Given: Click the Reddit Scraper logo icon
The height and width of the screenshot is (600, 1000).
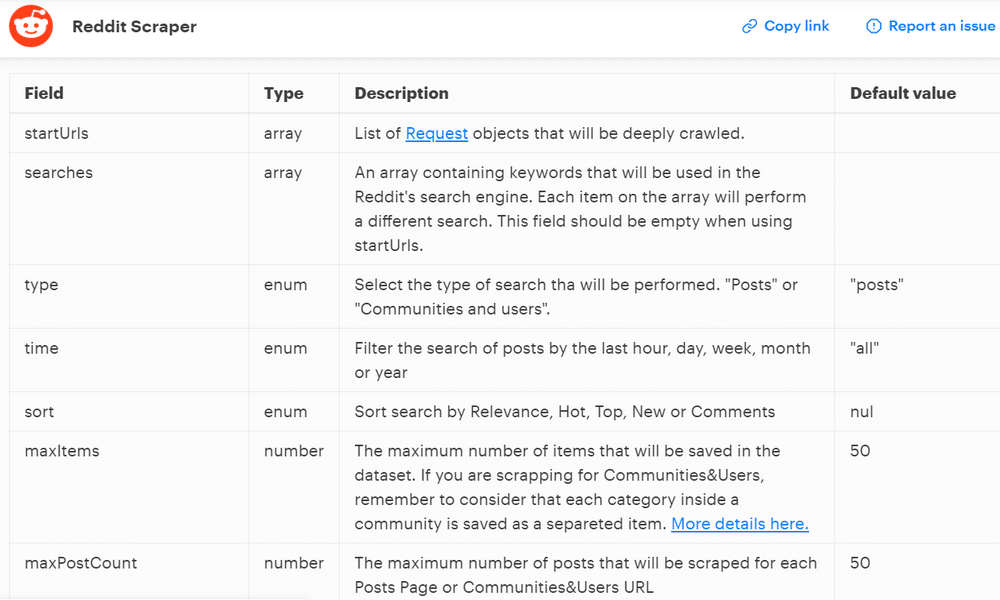Looking at the screenshot, I should [31, 26].
